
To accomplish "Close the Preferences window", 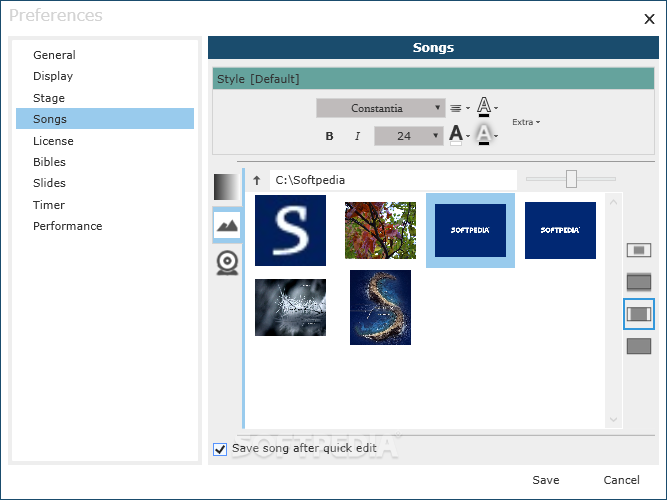I will point(649,19).
